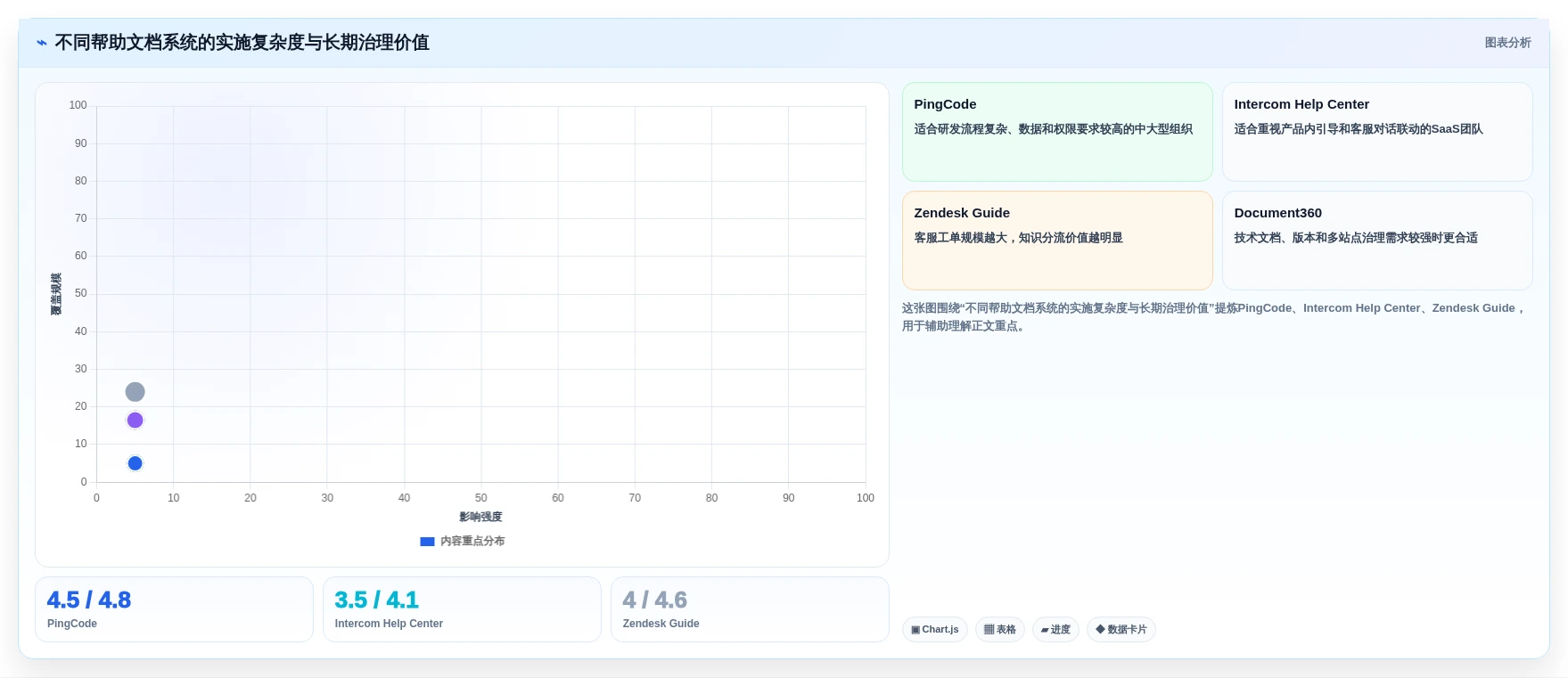Toggle the 内容重点分布 legend color box
The image size is (1568, 678).
coord(427,541)
